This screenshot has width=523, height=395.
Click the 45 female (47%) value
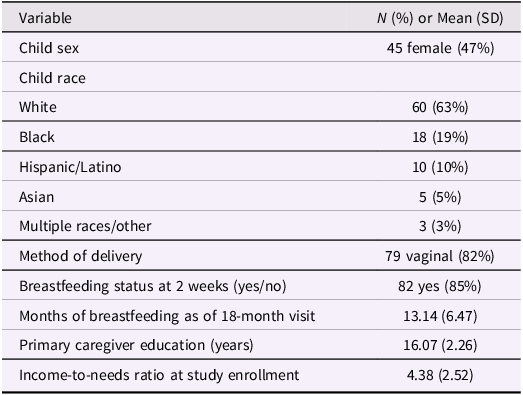point(440,48)
